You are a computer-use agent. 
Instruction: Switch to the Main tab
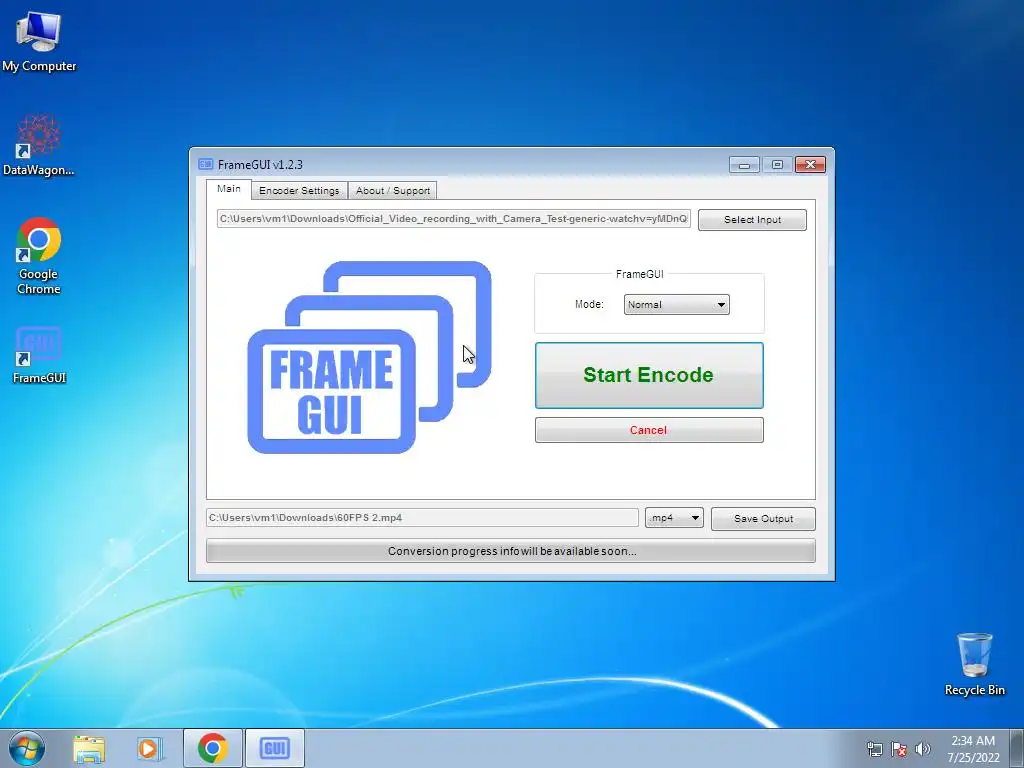pyautogui.click(x=229, y=189)
